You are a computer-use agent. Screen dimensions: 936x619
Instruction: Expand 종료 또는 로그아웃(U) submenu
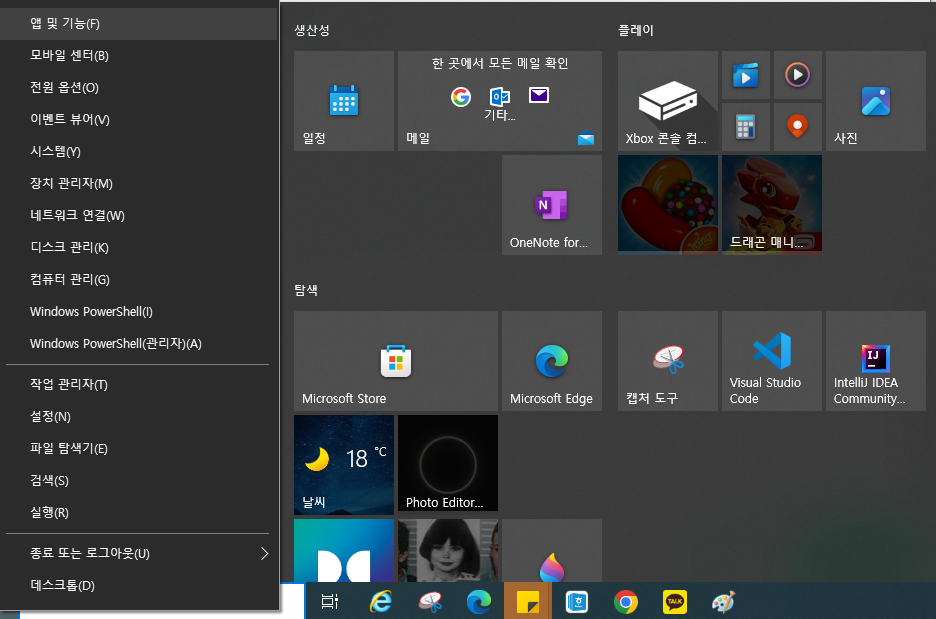pyautogui.click(x=138, y=553)
